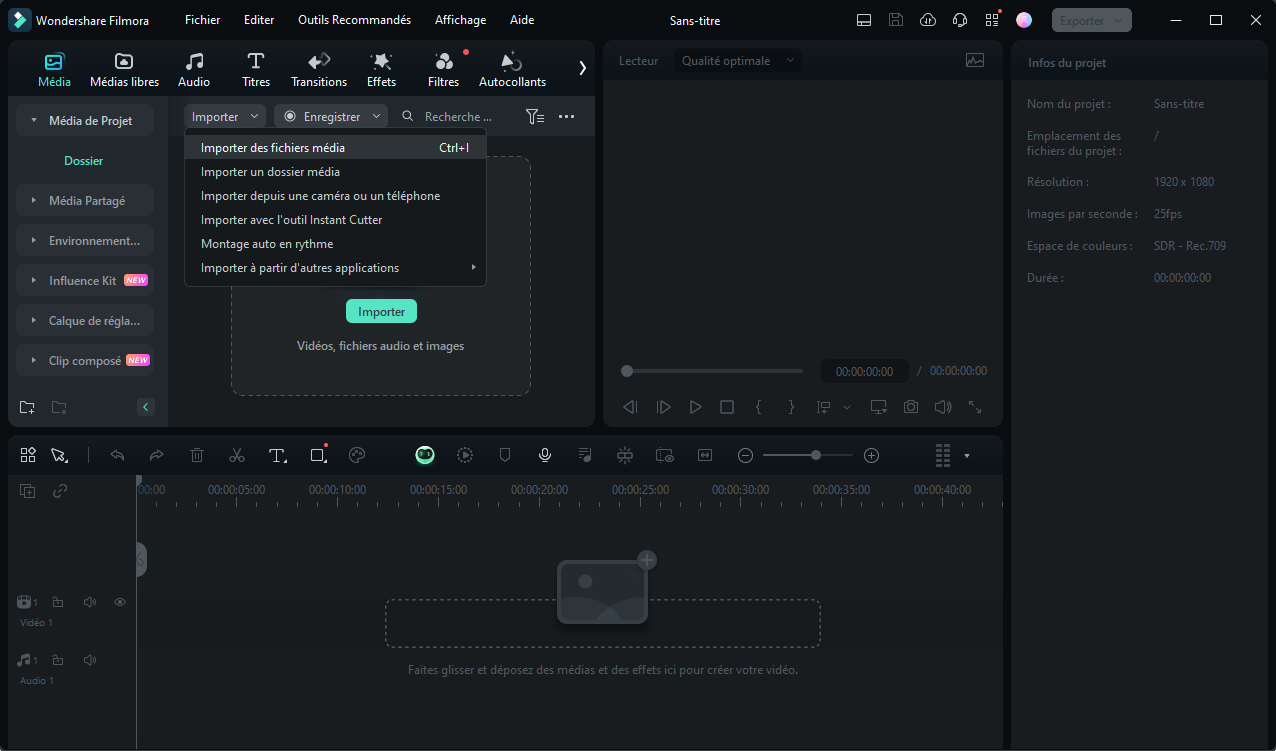Click the microphone voiceover icon
Image resolution: width=1276 pixels, height=751 pixels.
click(545, 455)
